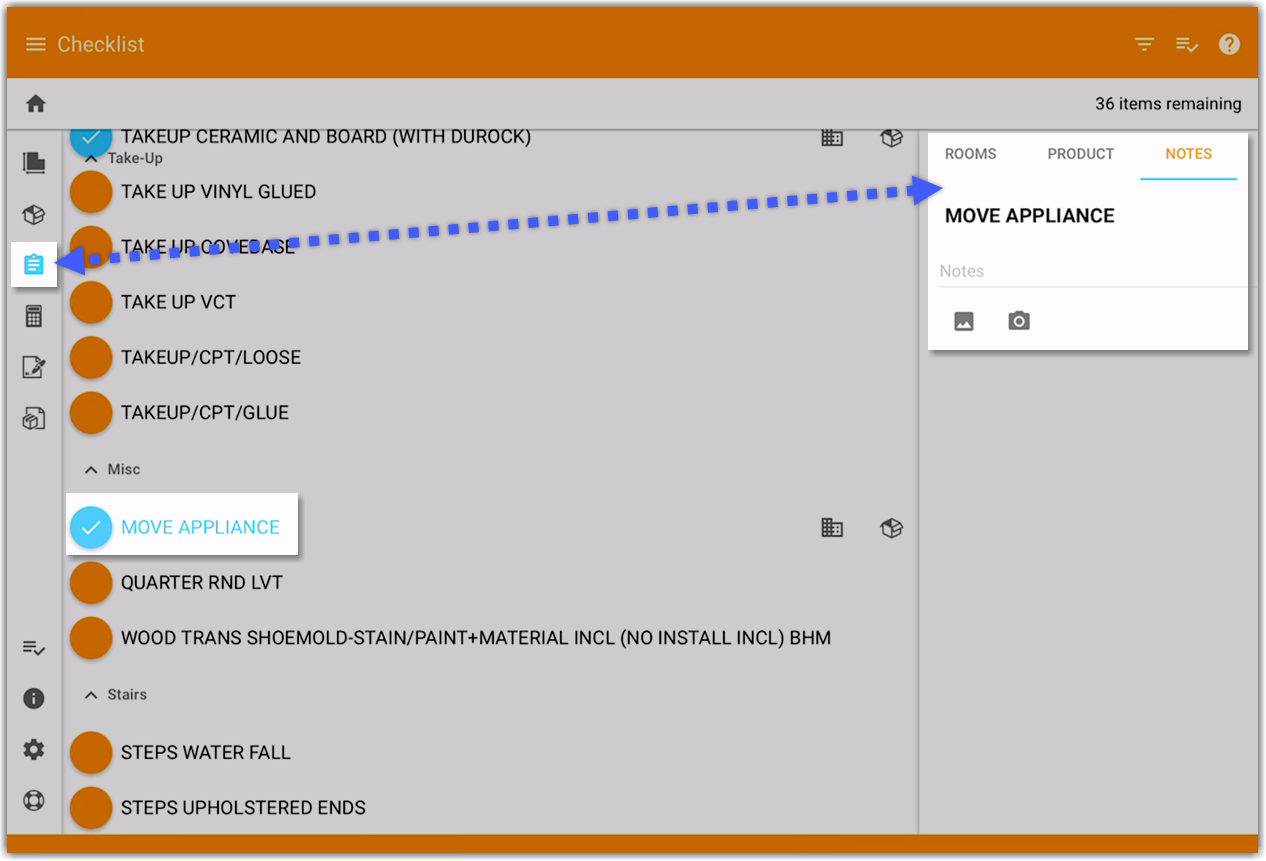Check the STEPS WATER FALL circle
The width and height of the screenshot is (1266, 861).
(91, 752)
